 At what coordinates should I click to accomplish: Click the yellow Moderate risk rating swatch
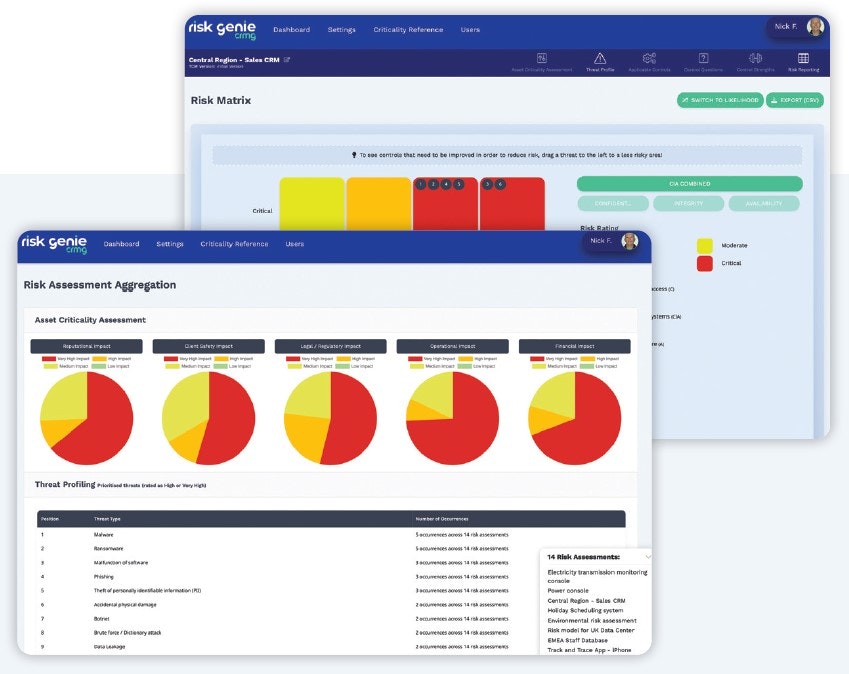pyautogui.click(x=704, y=246)
